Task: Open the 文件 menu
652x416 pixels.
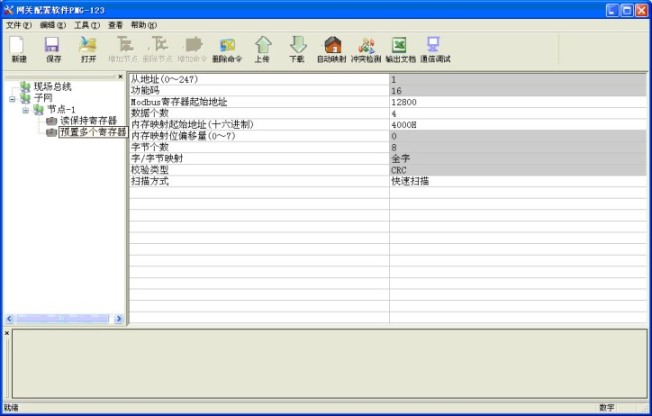Action: 18,24
